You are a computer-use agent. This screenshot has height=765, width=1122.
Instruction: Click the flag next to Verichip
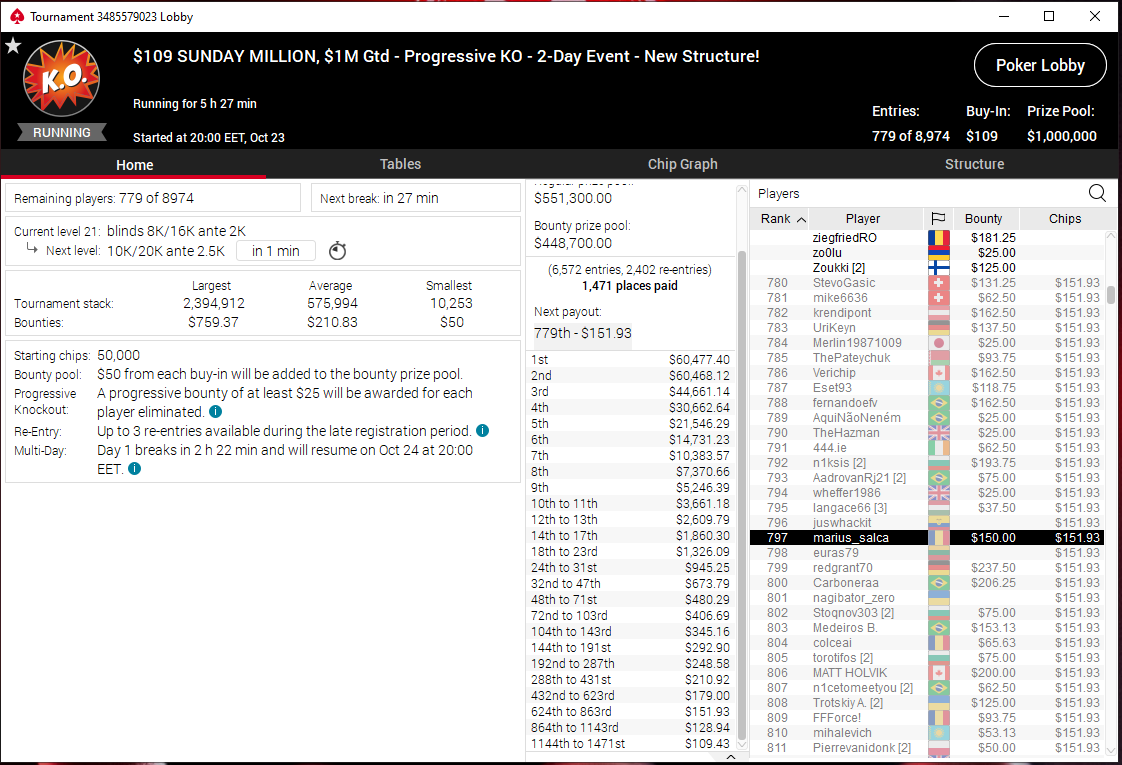(939, 373)
